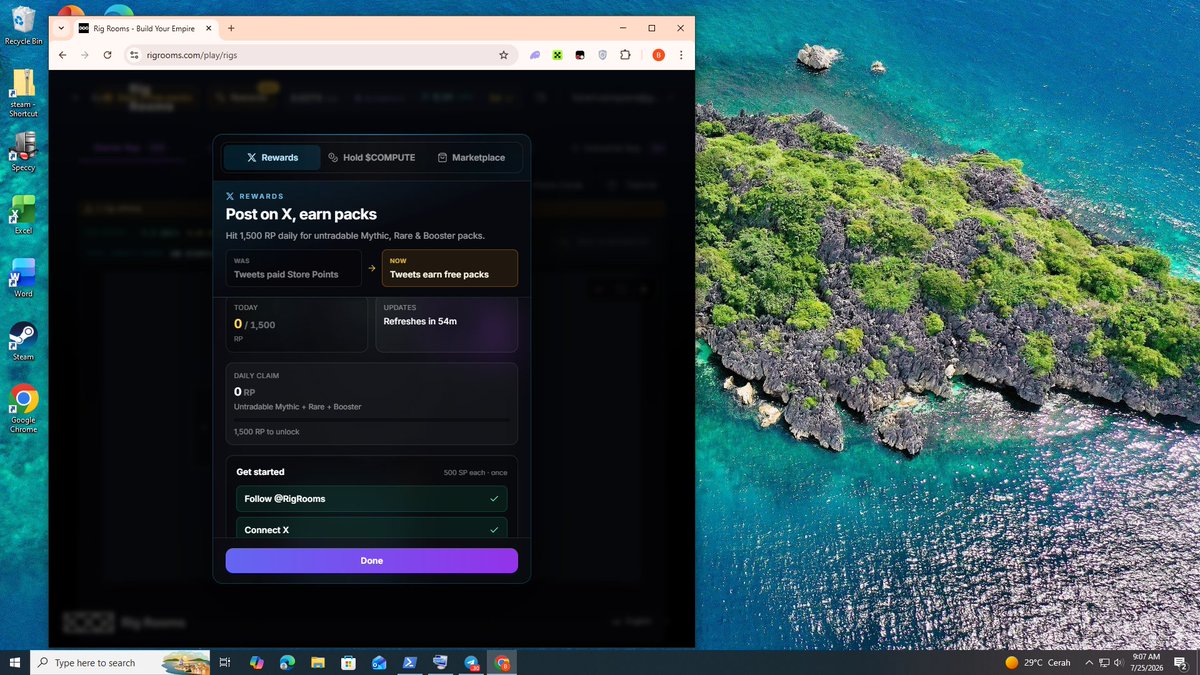Click the site info icon in address bar
The width and height of the screenshot is (1200, 675).
coord(134,55)
